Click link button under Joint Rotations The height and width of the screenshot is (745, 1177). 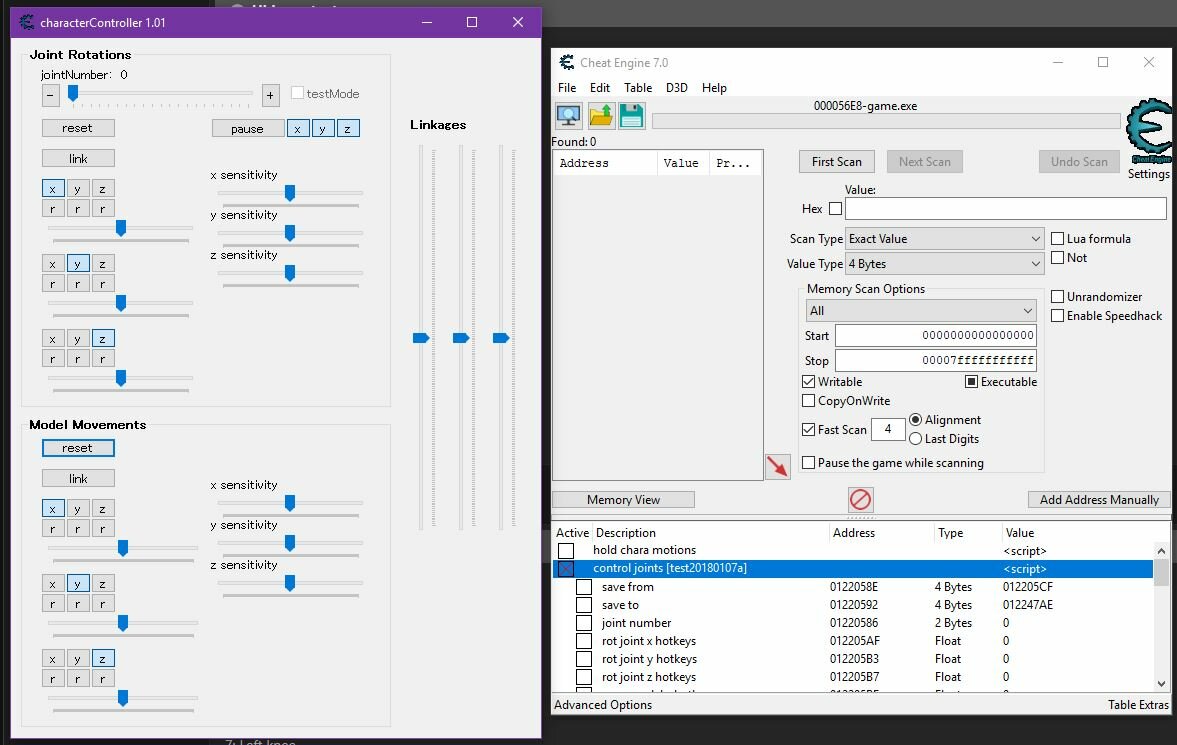click(x=78, y=158)
